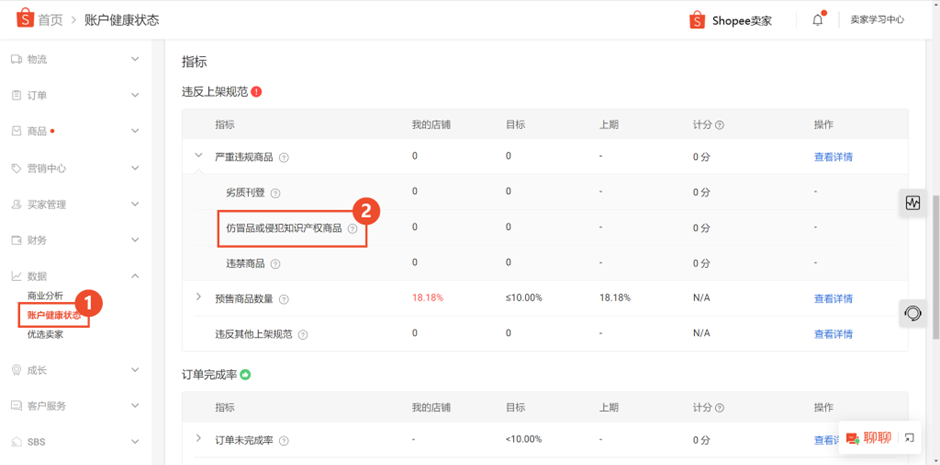Click the notification bell icon
The height and width of the screenshot is (465, 940).
[x=818, y=20]
